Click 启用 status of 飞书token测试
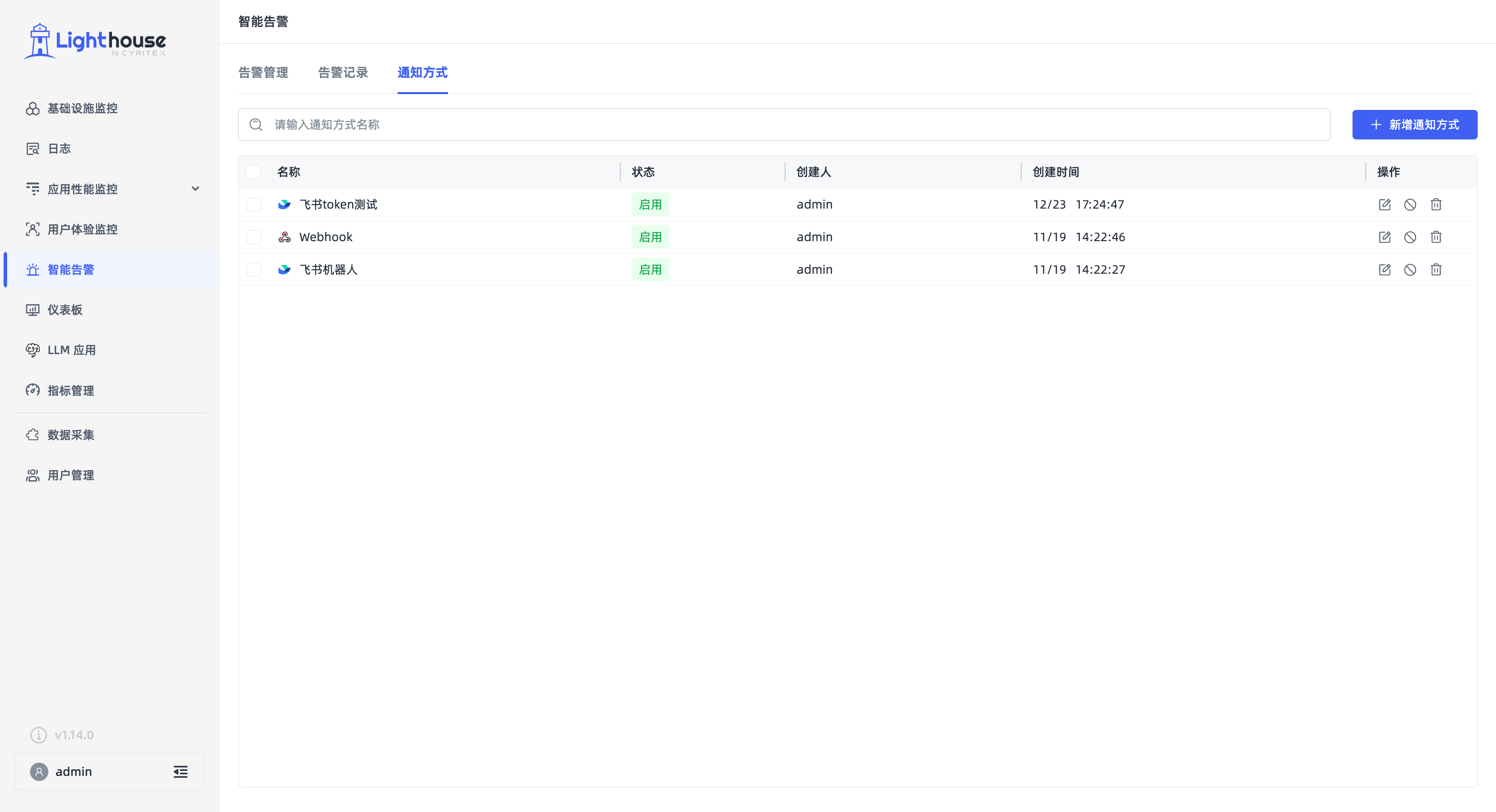Image resolution: width=1496 pixels, height=812 pixels. 650,205
